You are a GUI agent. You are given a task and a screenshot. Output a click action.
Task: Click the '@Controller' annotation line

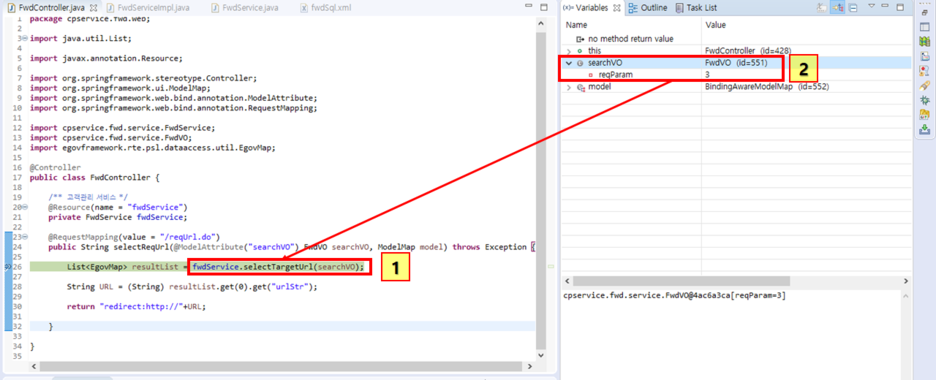click(x=55, y=168)
